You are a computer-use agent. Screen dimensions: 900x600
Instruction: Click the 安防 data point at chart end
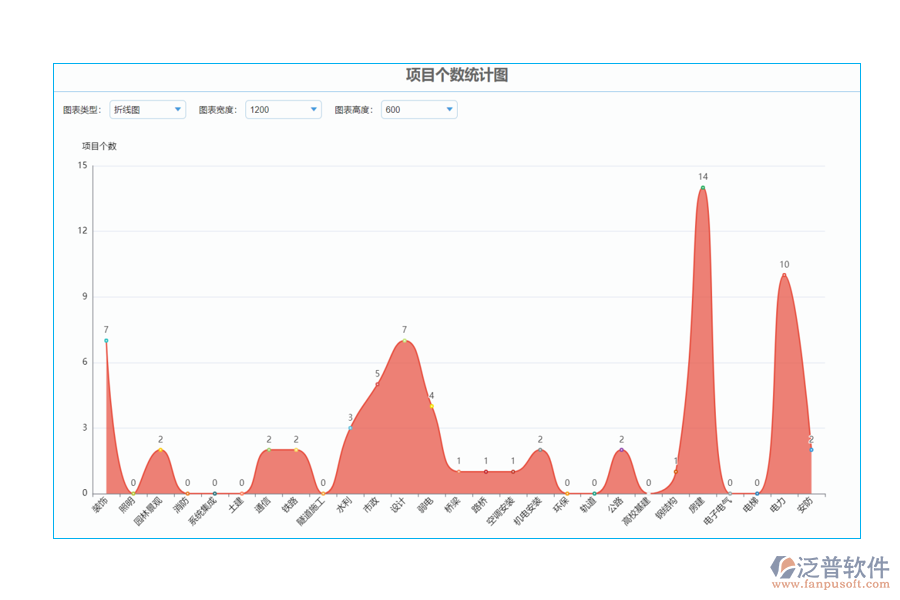[x=811, y=450]
